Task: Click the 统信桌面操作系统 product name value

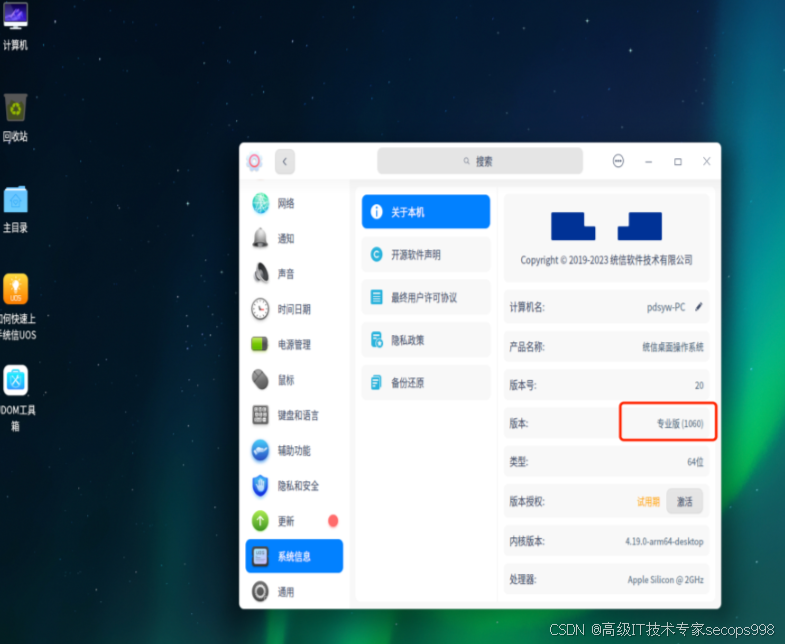Action: (x=673, y=347)
